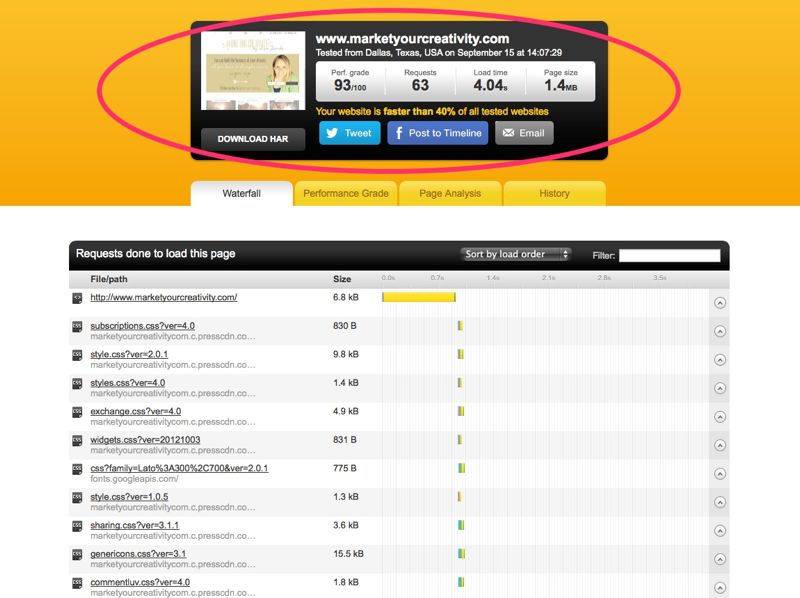Expand details for commentluv.css row
The image size is (800, 598).
(720, 588)
